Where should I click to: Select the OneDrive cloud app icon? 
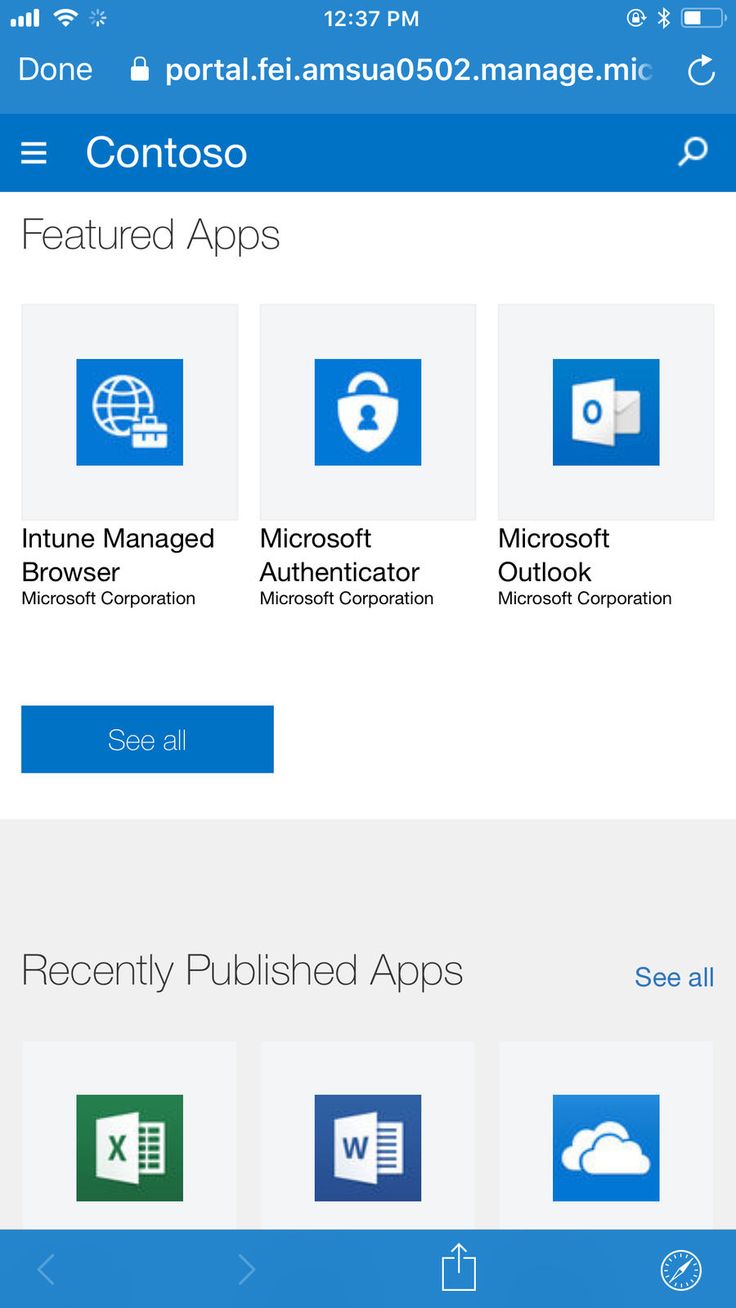coord(606,1148)
